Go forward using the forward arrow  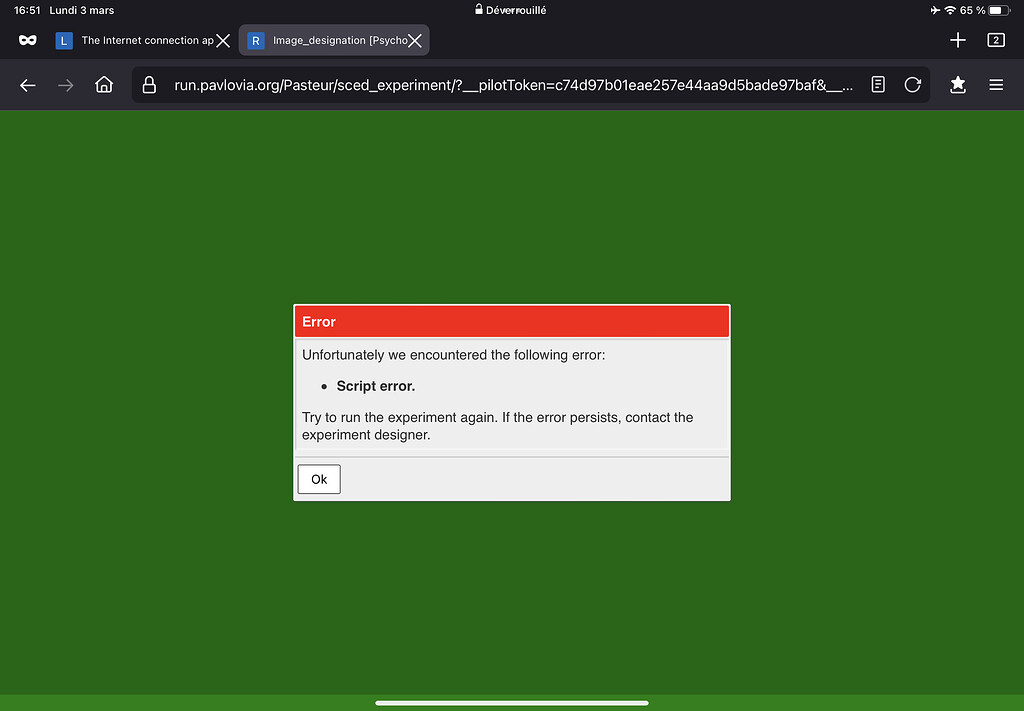click(x=65, y=85)
